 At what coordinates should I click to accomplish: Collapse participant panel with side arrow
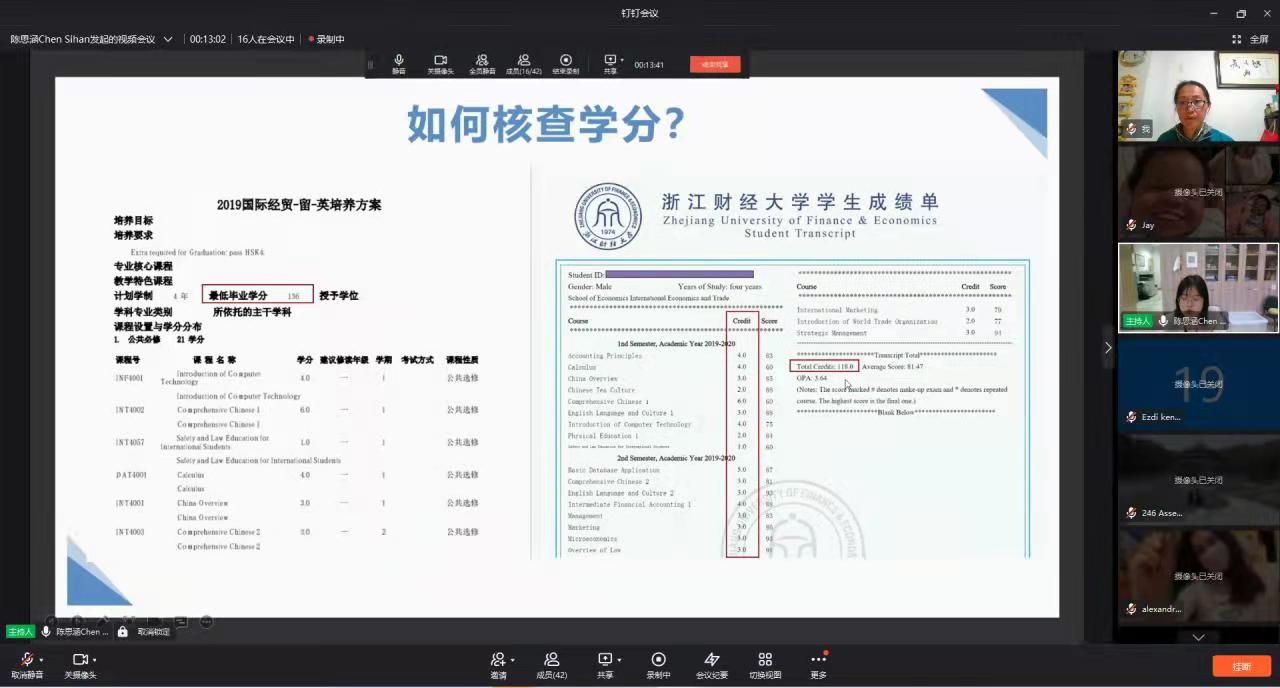pyautogui.click(x=1107, y=347)
